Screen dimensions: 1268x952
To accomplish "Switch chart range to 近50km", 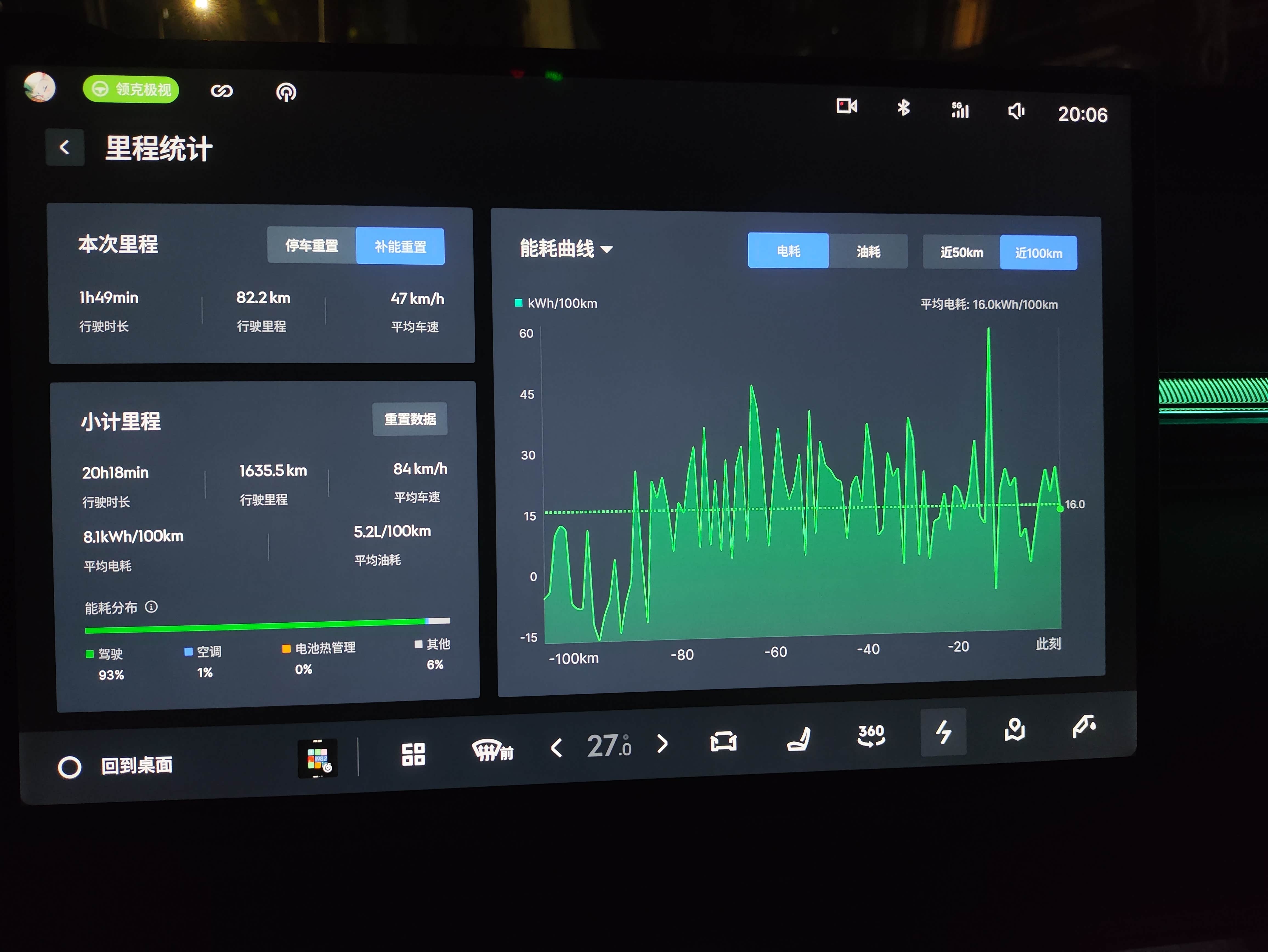I will coord(961,252).
